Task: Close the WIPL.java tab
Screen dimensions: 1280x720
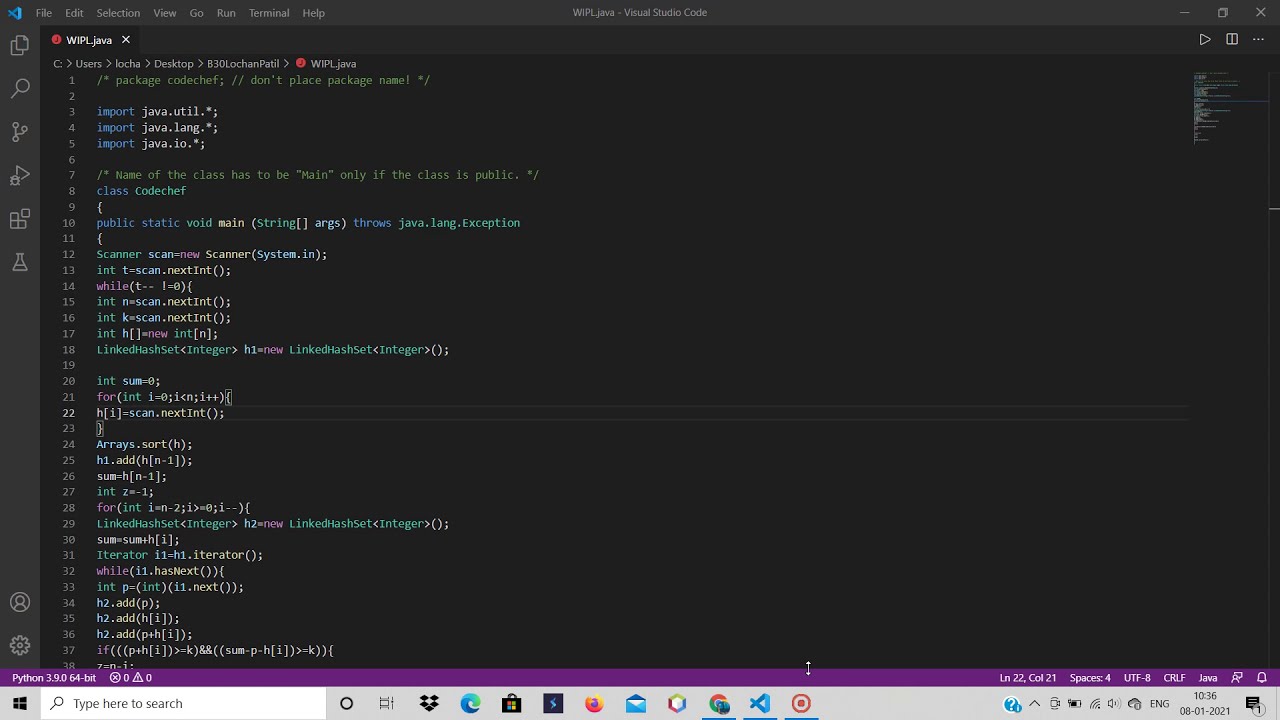Action: (126, 40)
